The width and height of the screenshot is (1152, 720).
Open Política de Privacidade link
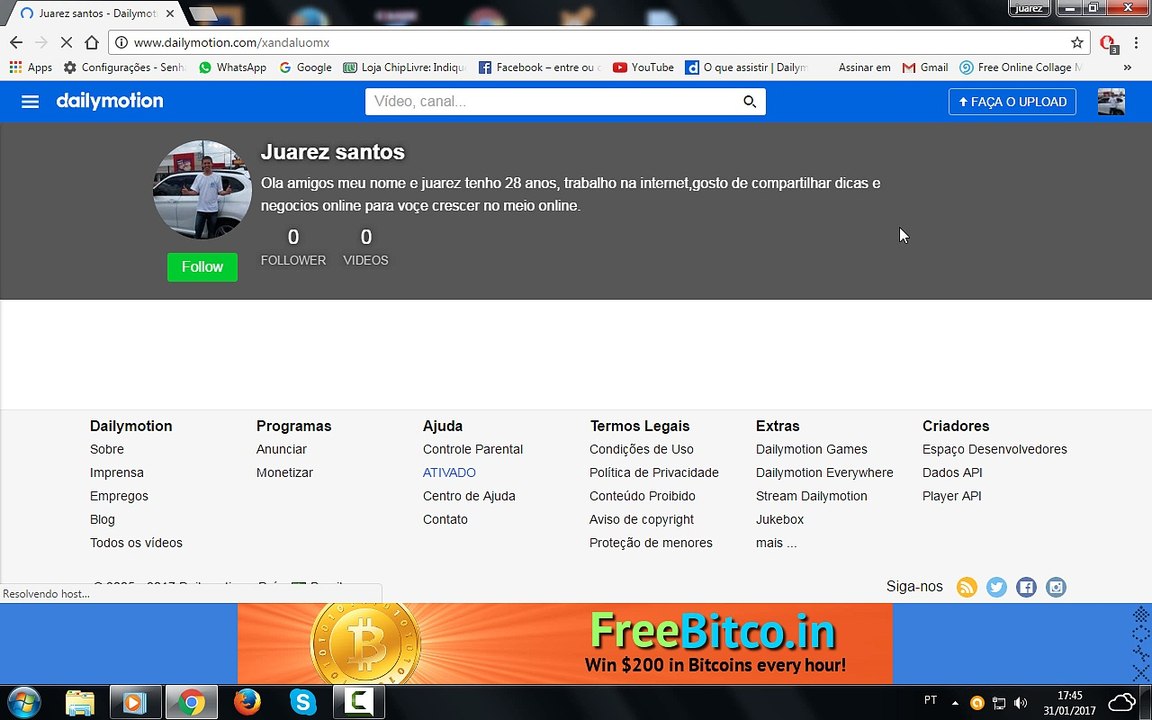click(x=654, y=472)
